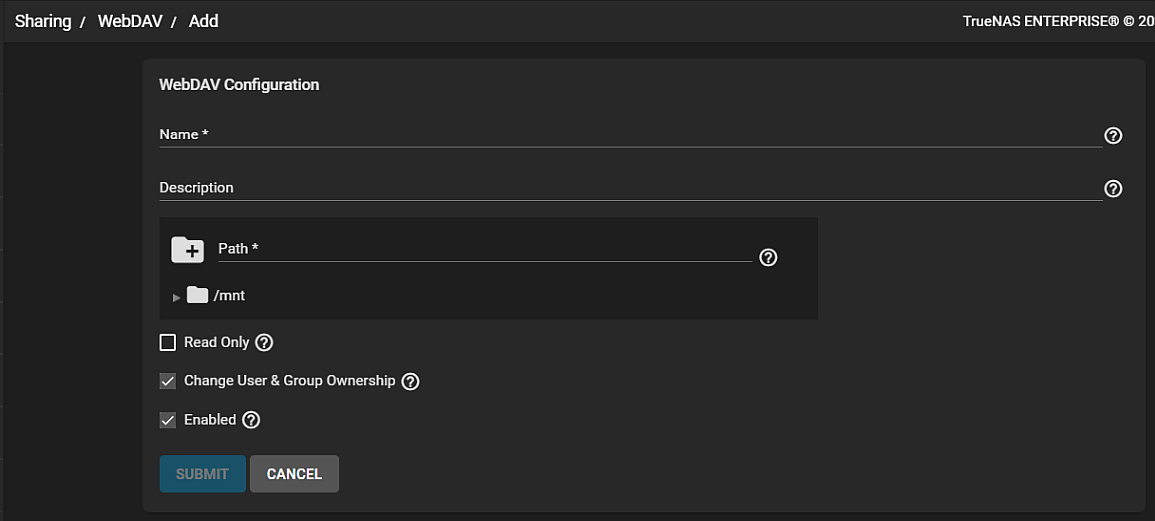
Task: Click the help icon beside Description field
Action: (1112, 189)
